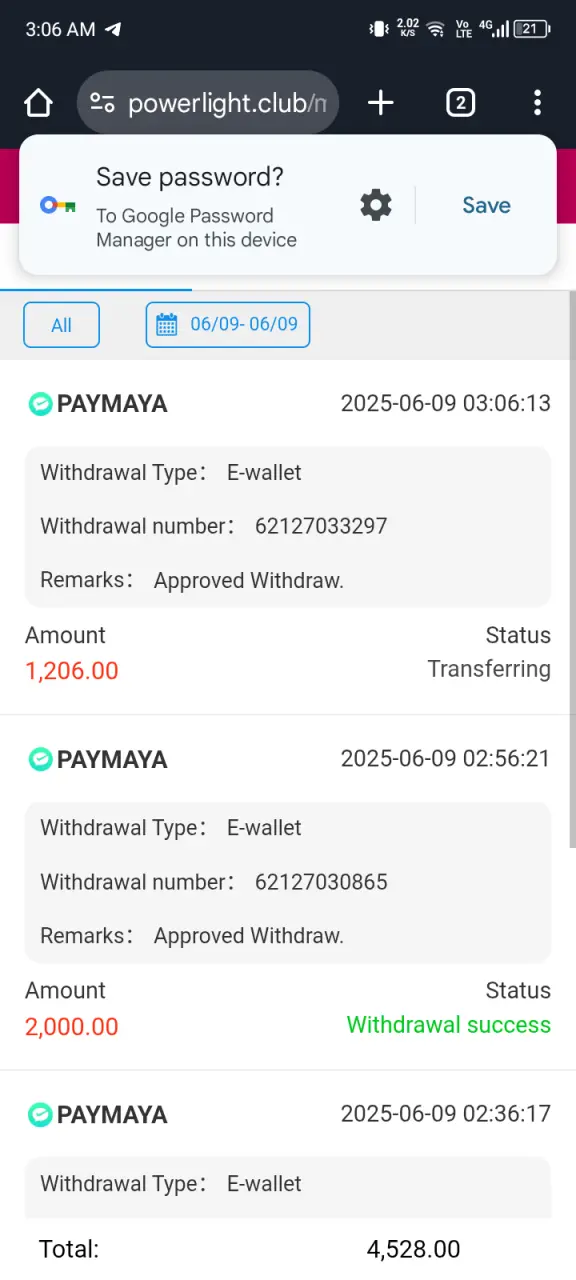The height and width of the screenshot is (1280, 576).
Task: Open password manager settings gear
Action: tap(376, 205)
